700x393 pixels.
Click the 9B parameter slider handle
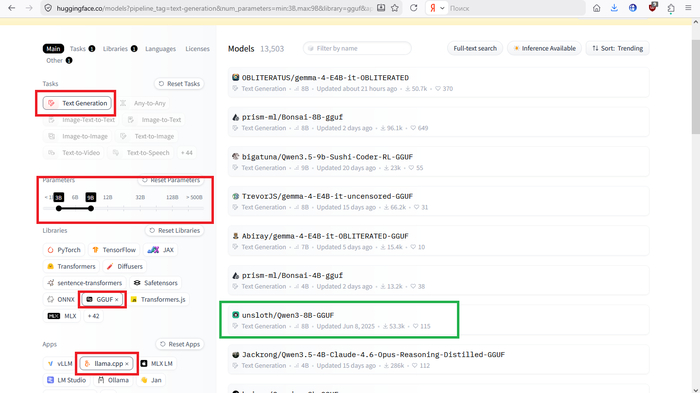click(91, 208)
